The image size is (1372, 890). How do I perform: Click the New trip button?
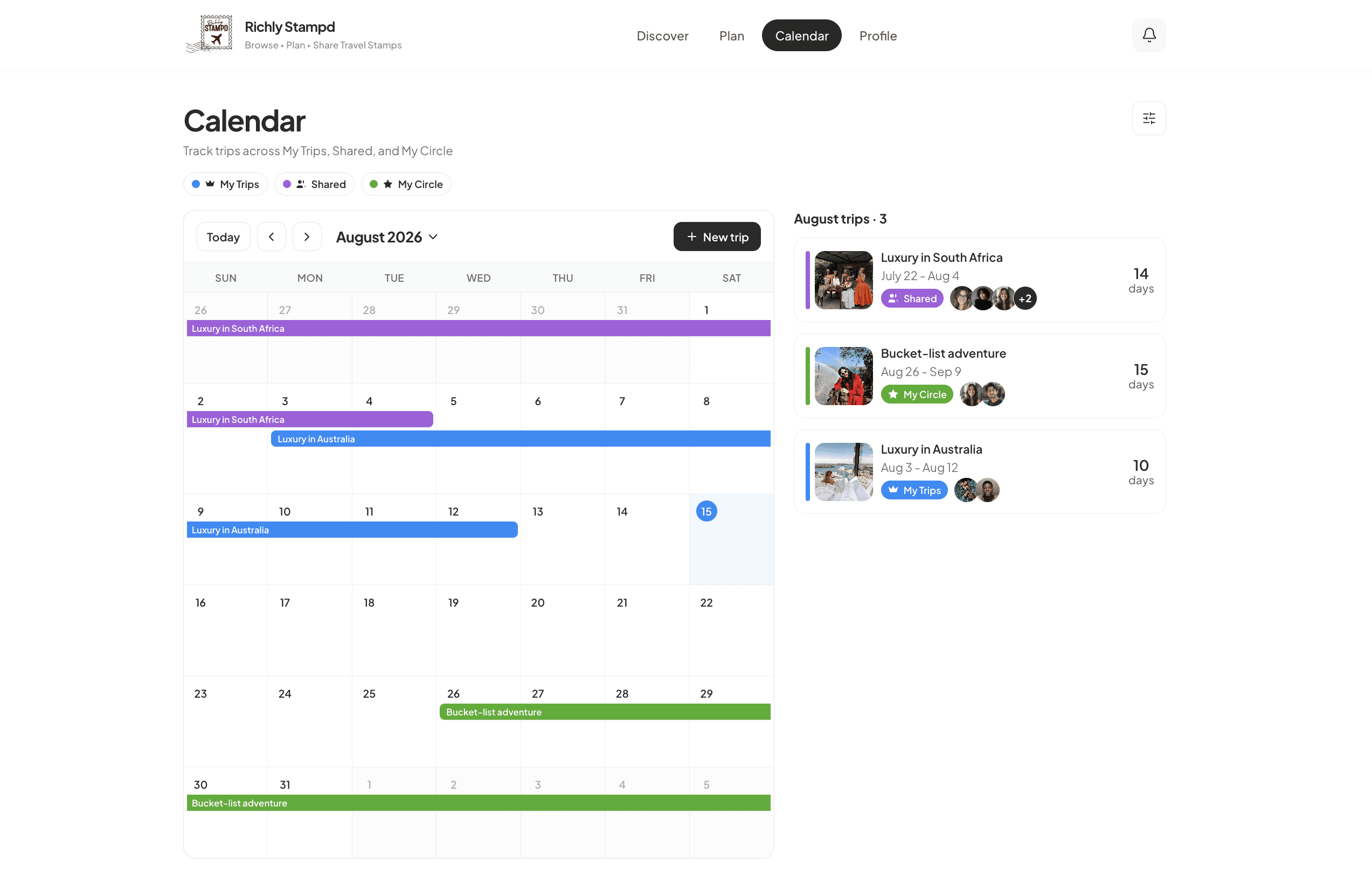pos(717,237)
